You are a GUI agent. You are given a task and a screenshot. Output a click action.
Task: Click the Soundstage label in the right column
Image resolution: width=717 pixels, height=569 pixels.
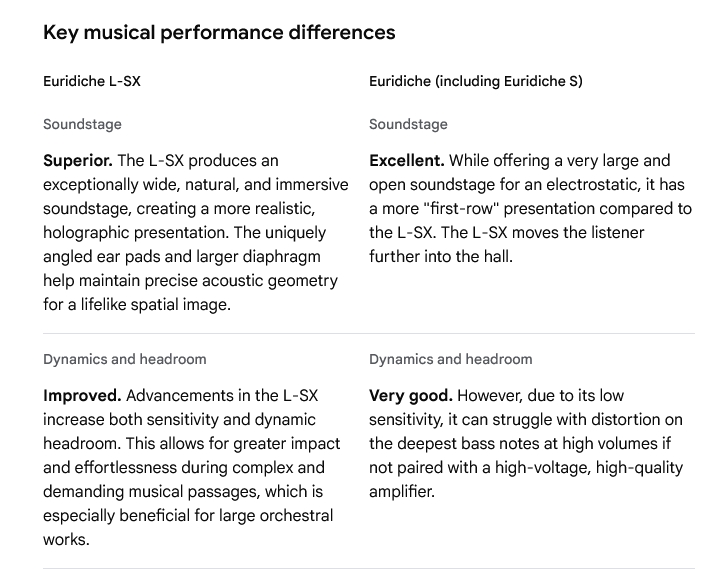pos(408,125)
